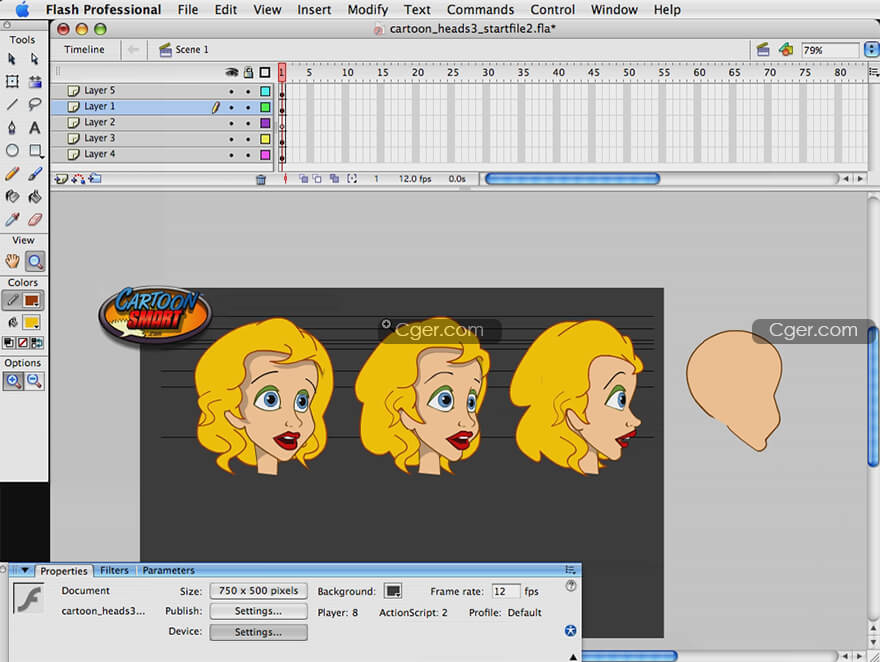880x662 pixels.
Task: Open the stroke color swatch
Action: [x=31, y=301]
